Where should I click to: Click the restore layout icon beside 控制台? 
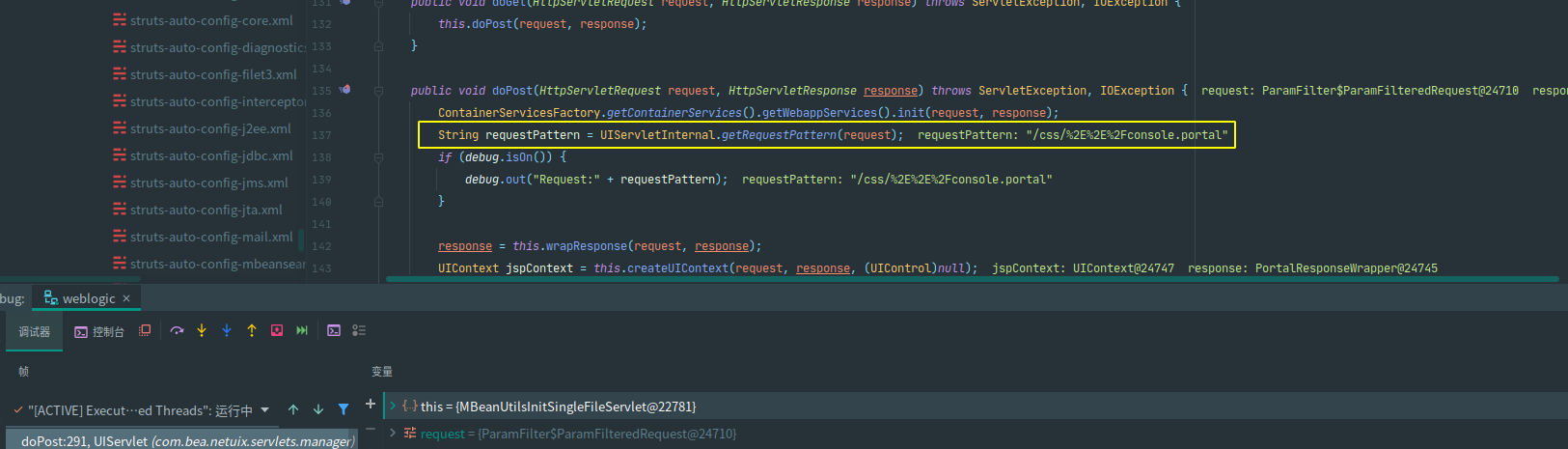click(145, 330)
